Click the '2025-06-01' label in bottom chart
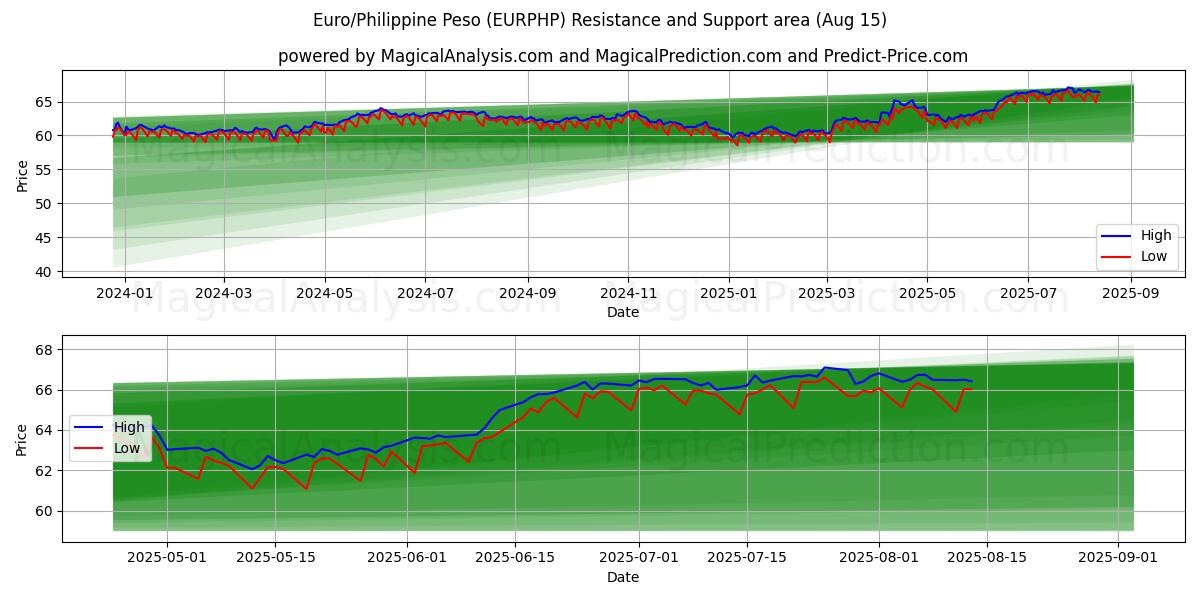 point(407,558)
